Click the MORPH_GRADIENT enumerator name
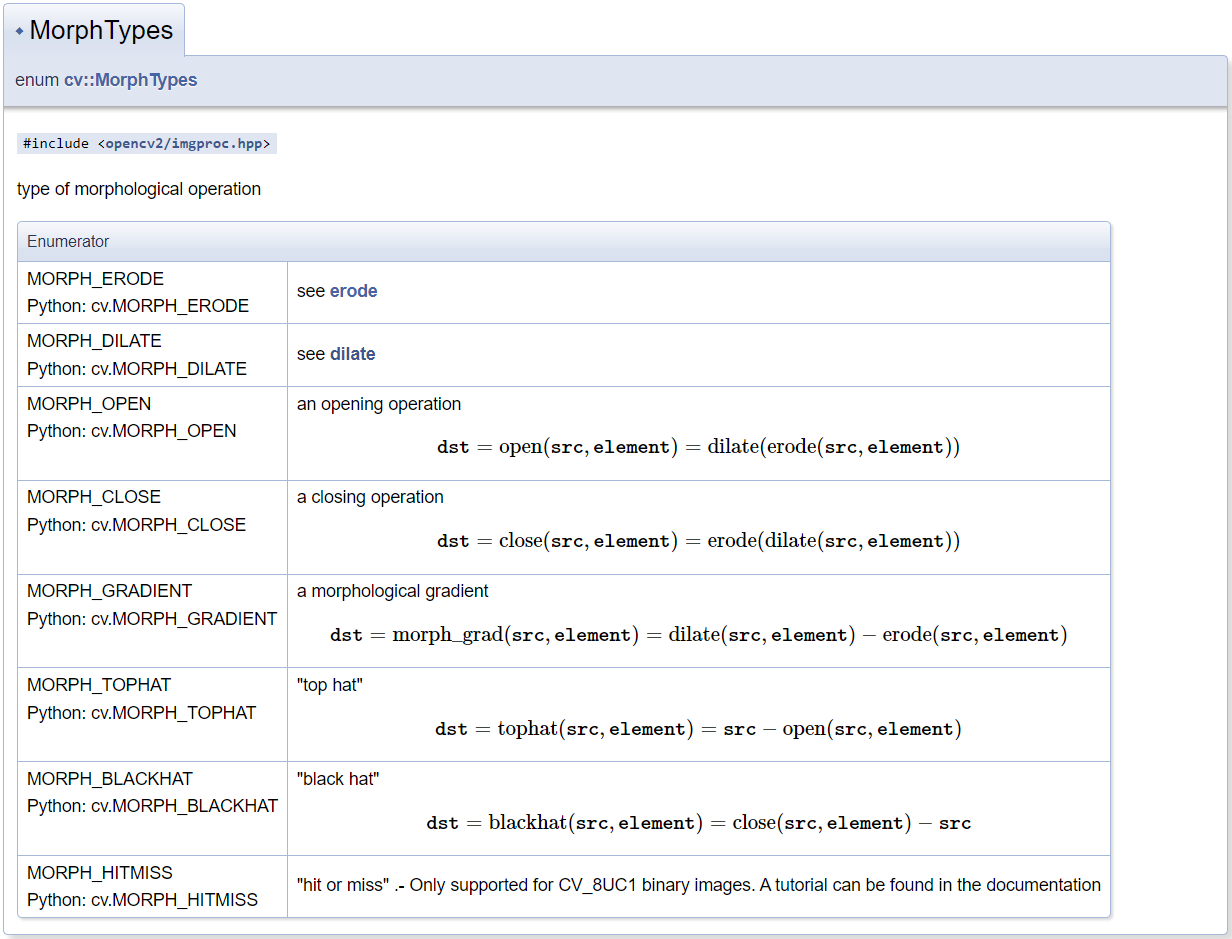Screen dimensions: 1232x939 click(109, 591)
